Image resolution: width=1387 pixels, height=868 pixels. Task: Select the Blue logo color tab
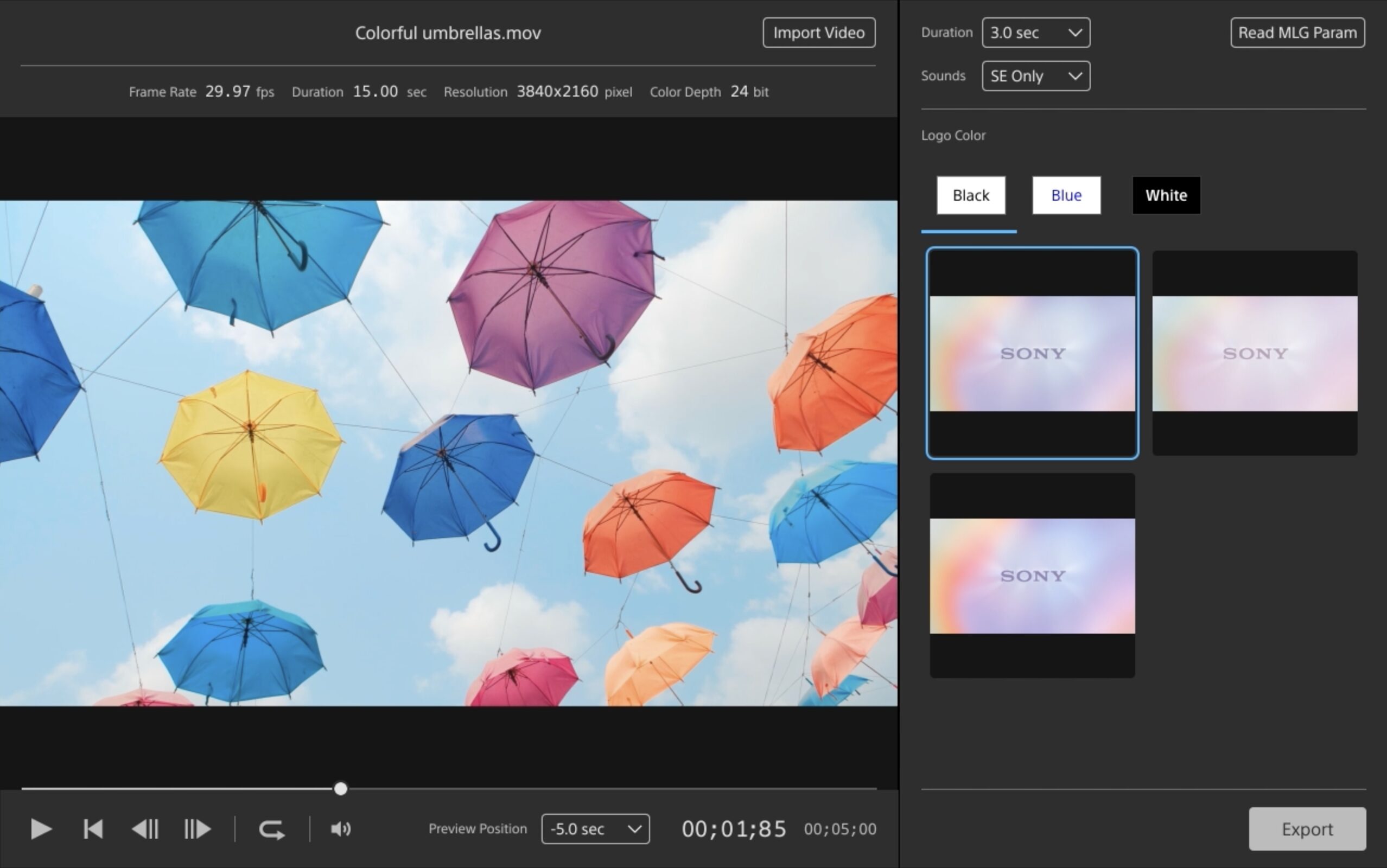pyautogui.click(x=1066, y=195)
